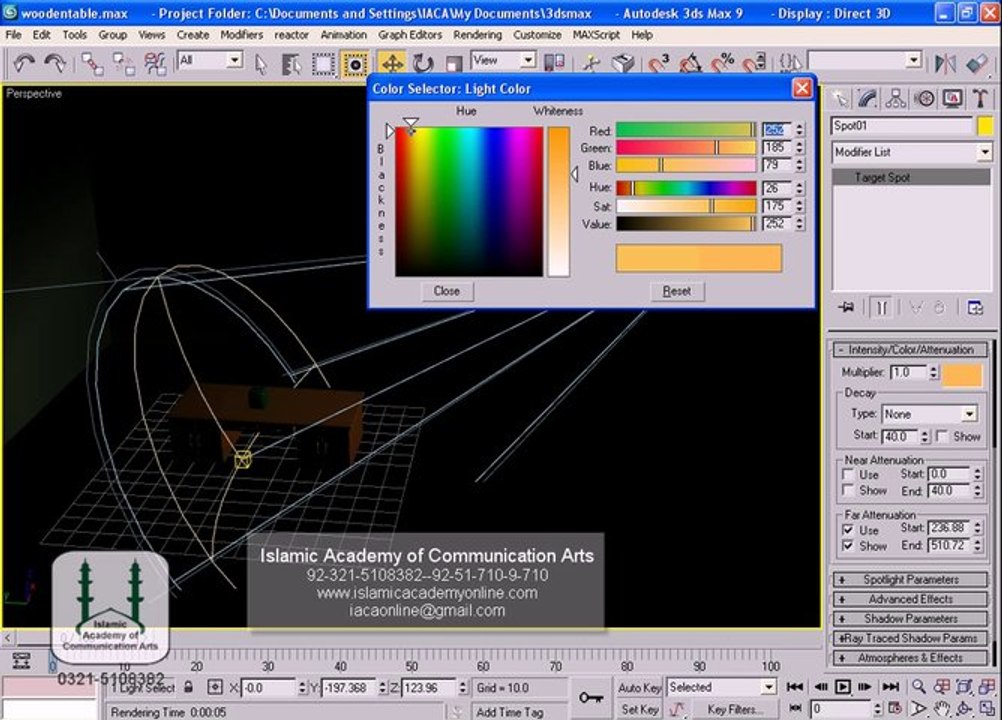Click the Pin Stack icon
The image size is (1002, 720).
(x=846, y=307)
